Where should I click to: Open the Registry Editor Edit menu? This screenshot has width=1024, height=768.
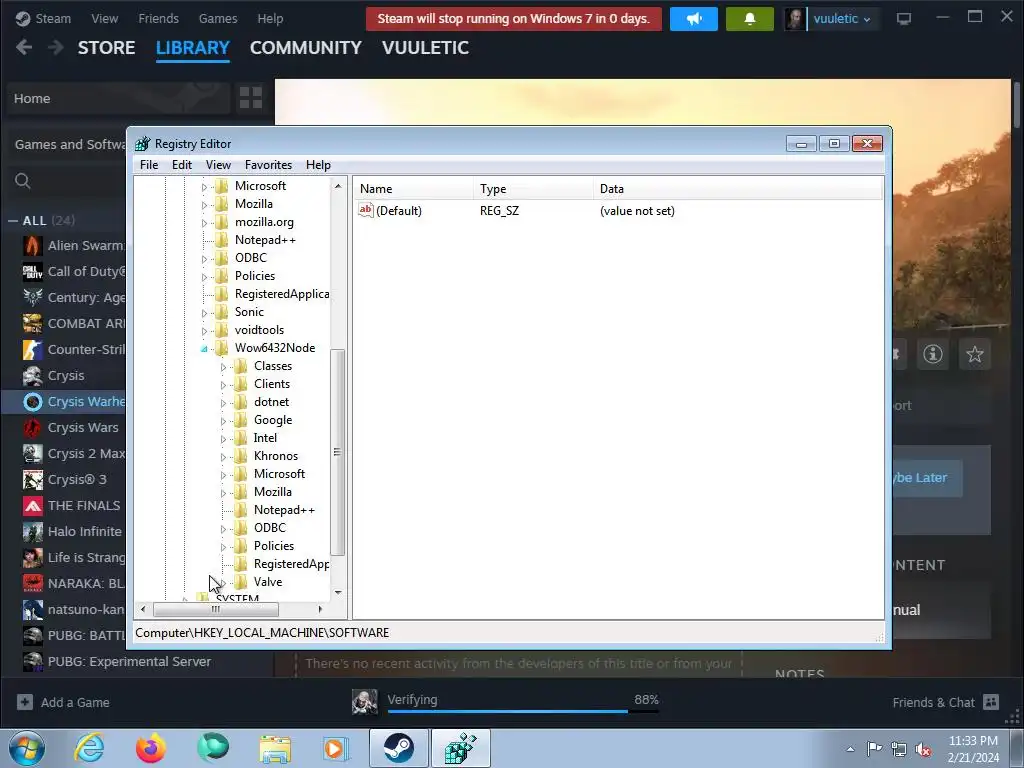pyautogui.click(x=182, y=165)
